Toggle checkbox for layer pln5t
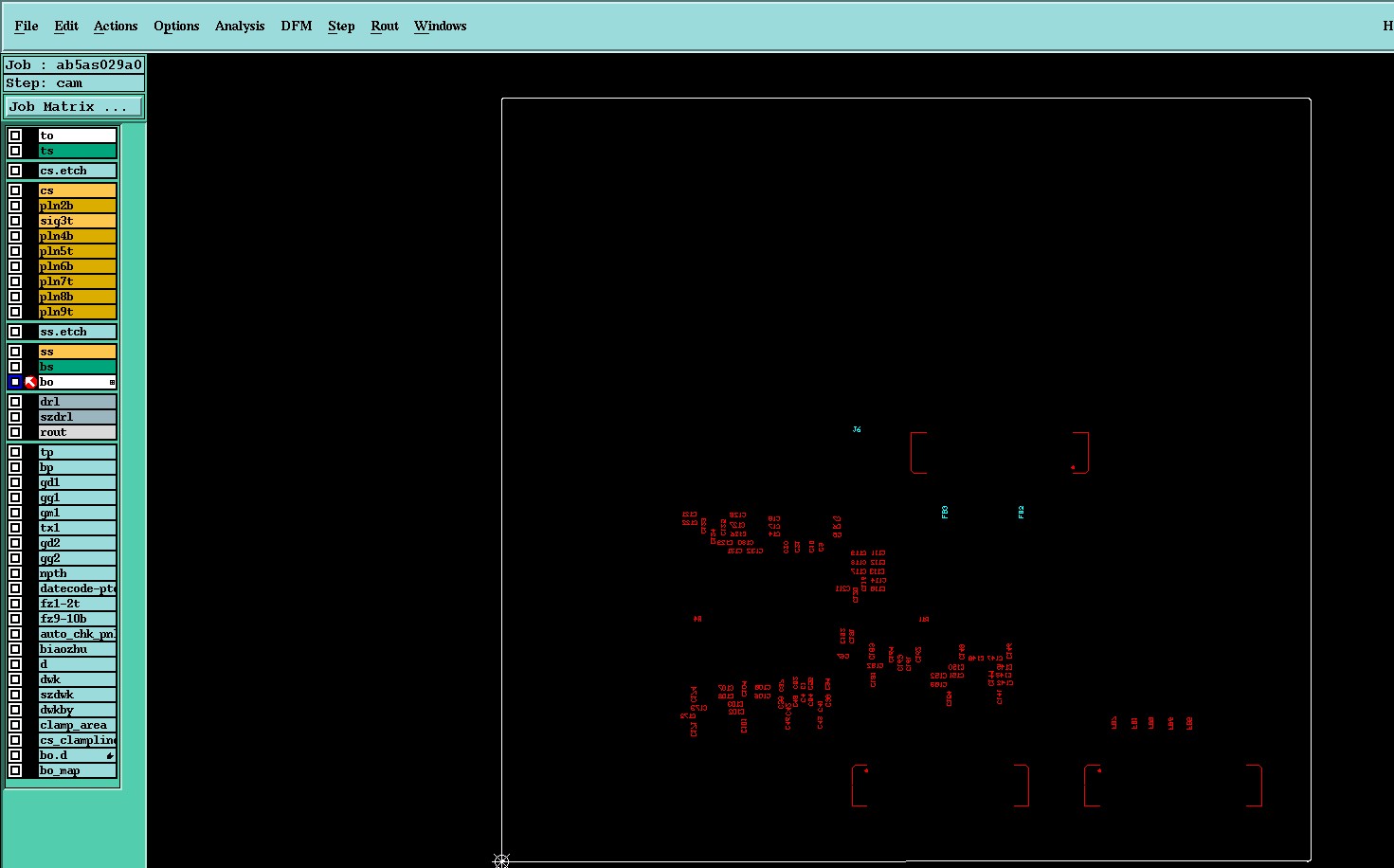Image resolution: width=1394 pixels, height=868 pixels. [x=15, y=251]
